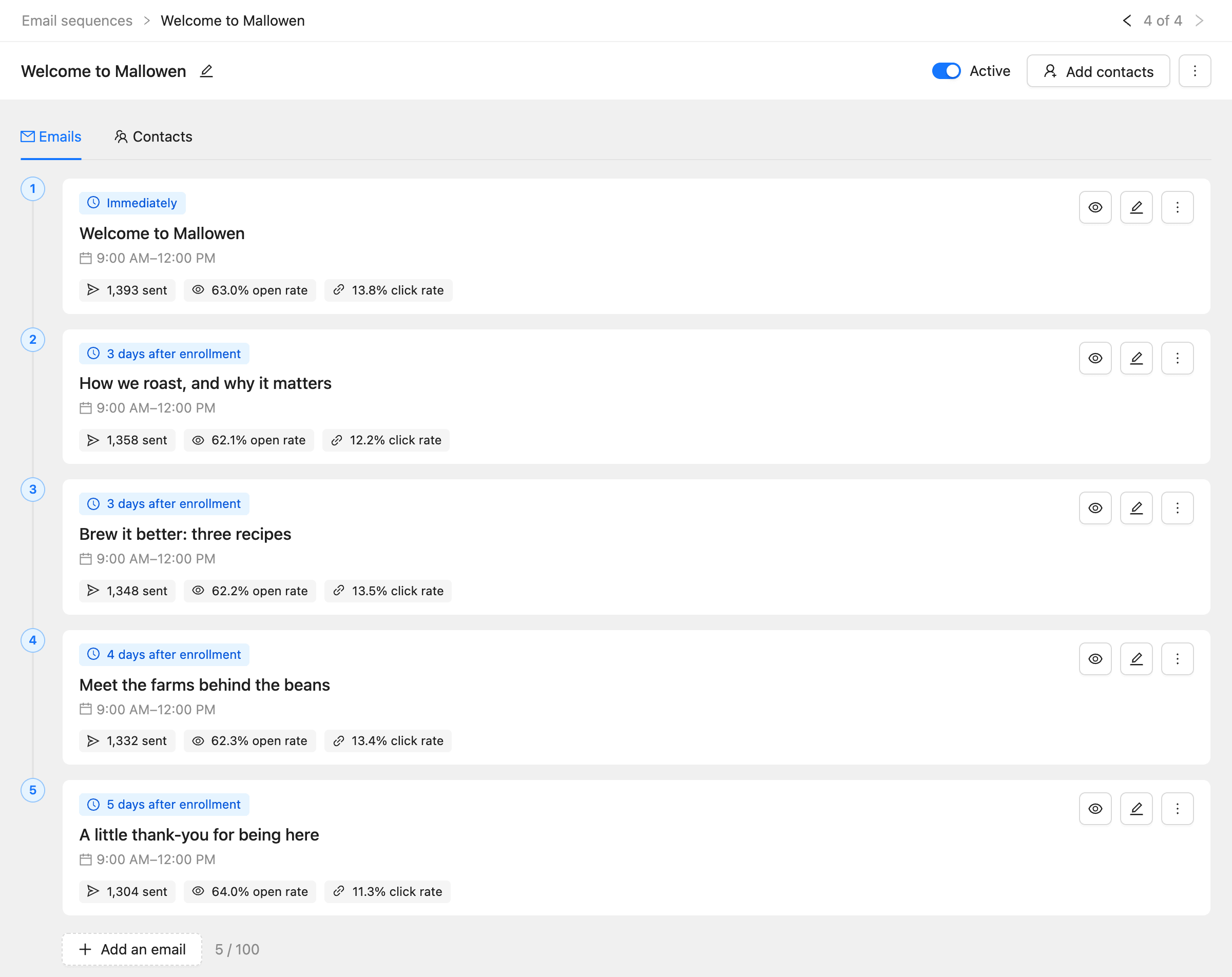Open more options for How we roast email
Screen dimensions: 1232x977
point(1177,358)
